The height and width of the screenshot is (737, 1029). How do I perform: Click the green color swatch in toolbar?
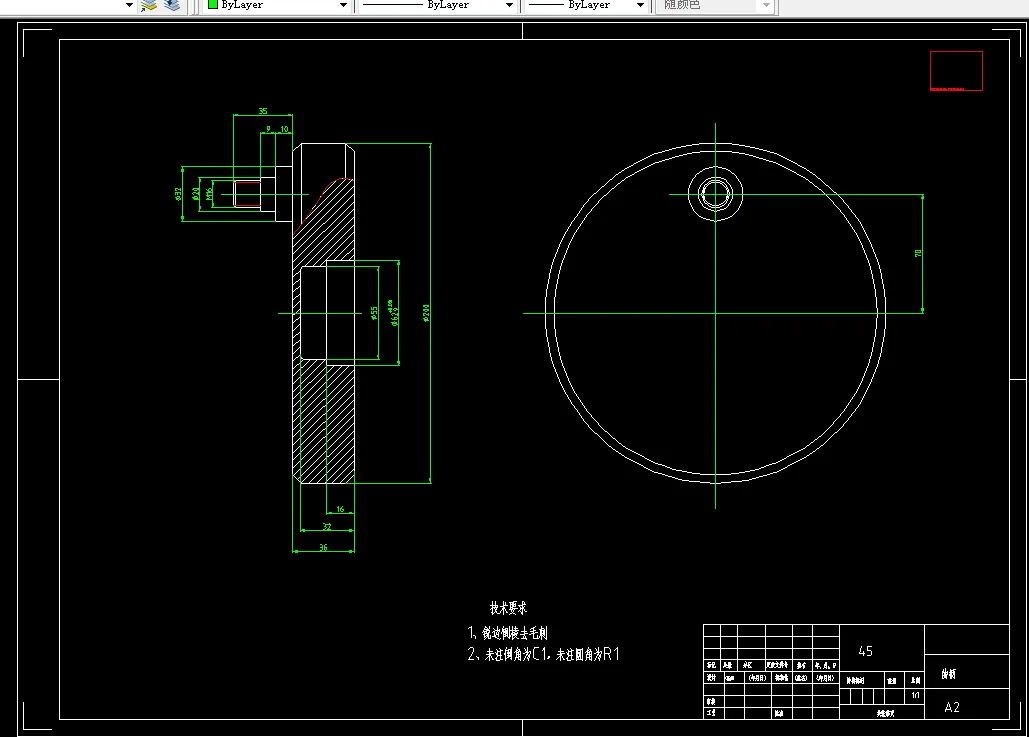213,5
